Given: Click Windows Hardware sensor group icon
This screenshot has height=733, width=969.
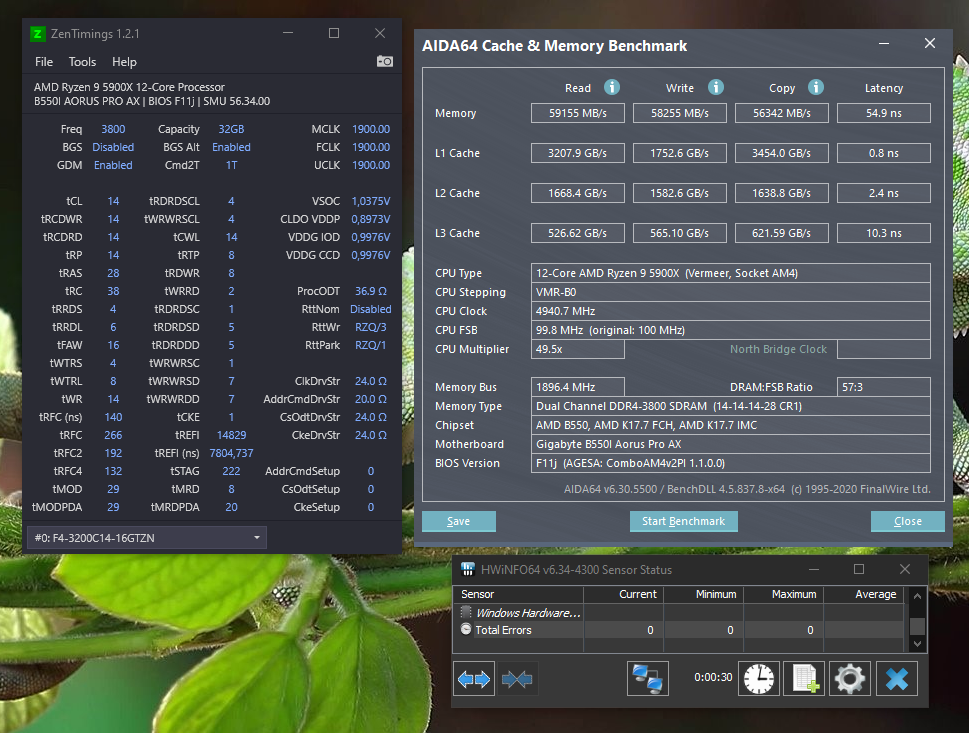Looking at the screenshot, I should [x=466, y=612].
